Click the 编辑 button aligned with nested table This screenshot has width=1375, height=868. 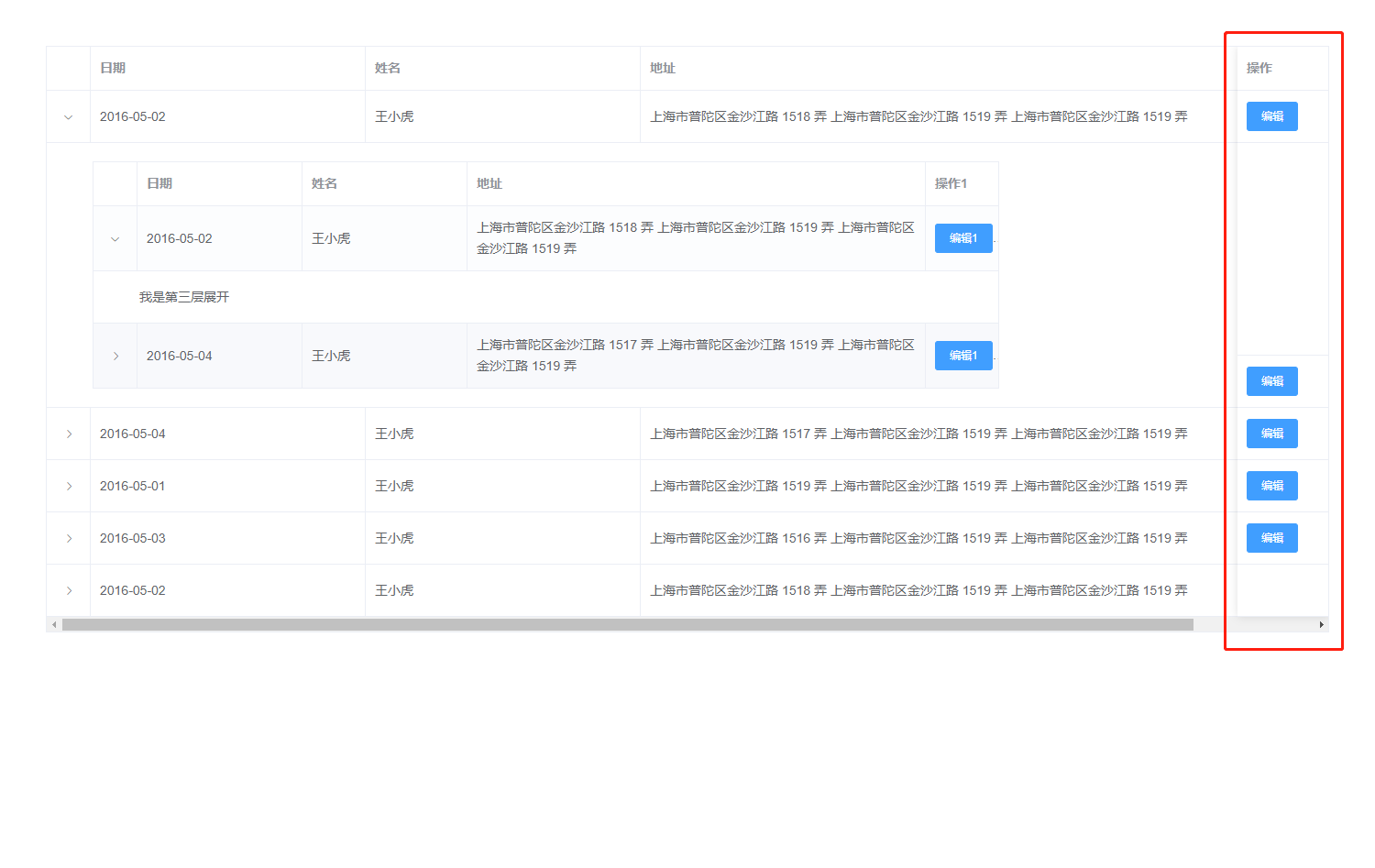point(1271,381)
